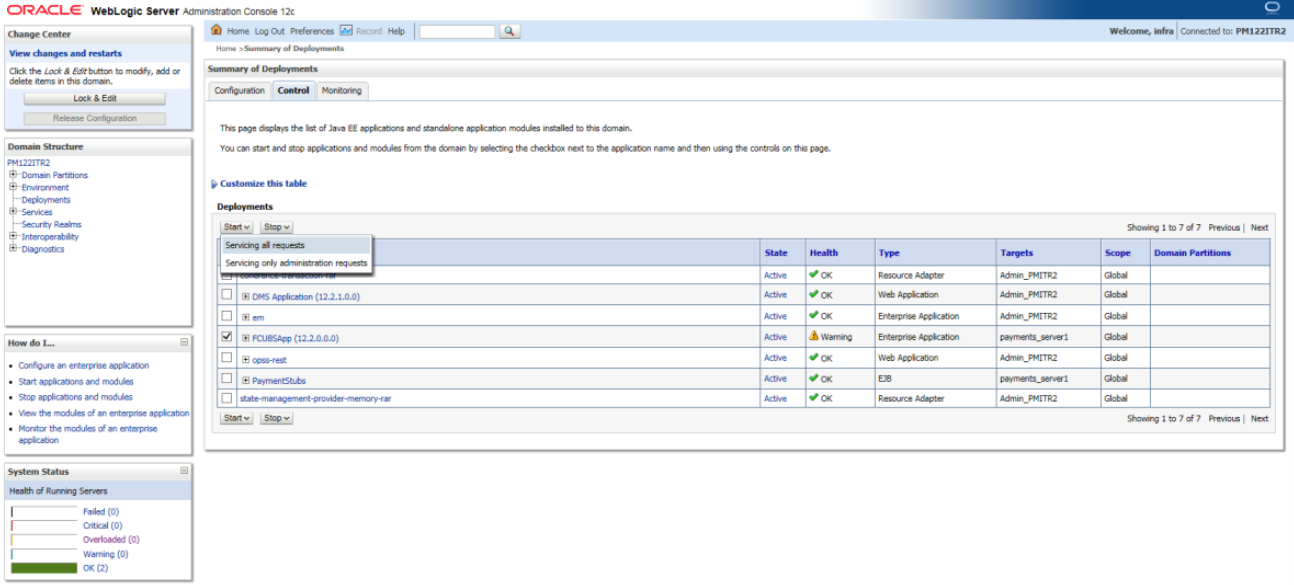Image resolution: width=1294 pixels, height=585 pixels.
Task: Click the Record camera icon
Action: pyautogui.click(x=344, y=31)
